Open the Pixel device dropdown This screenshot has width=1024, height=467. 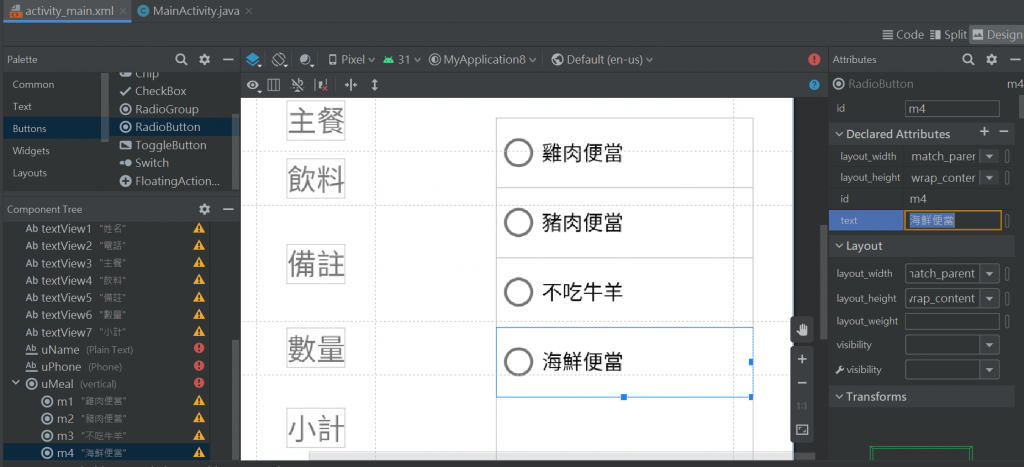(x=351, y=59)
